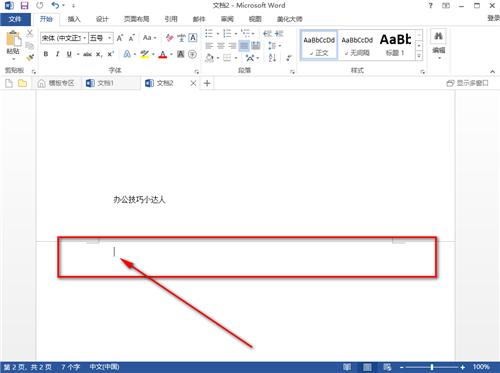Center the paragraph text
500x373 pixels.
coord(221,46)
